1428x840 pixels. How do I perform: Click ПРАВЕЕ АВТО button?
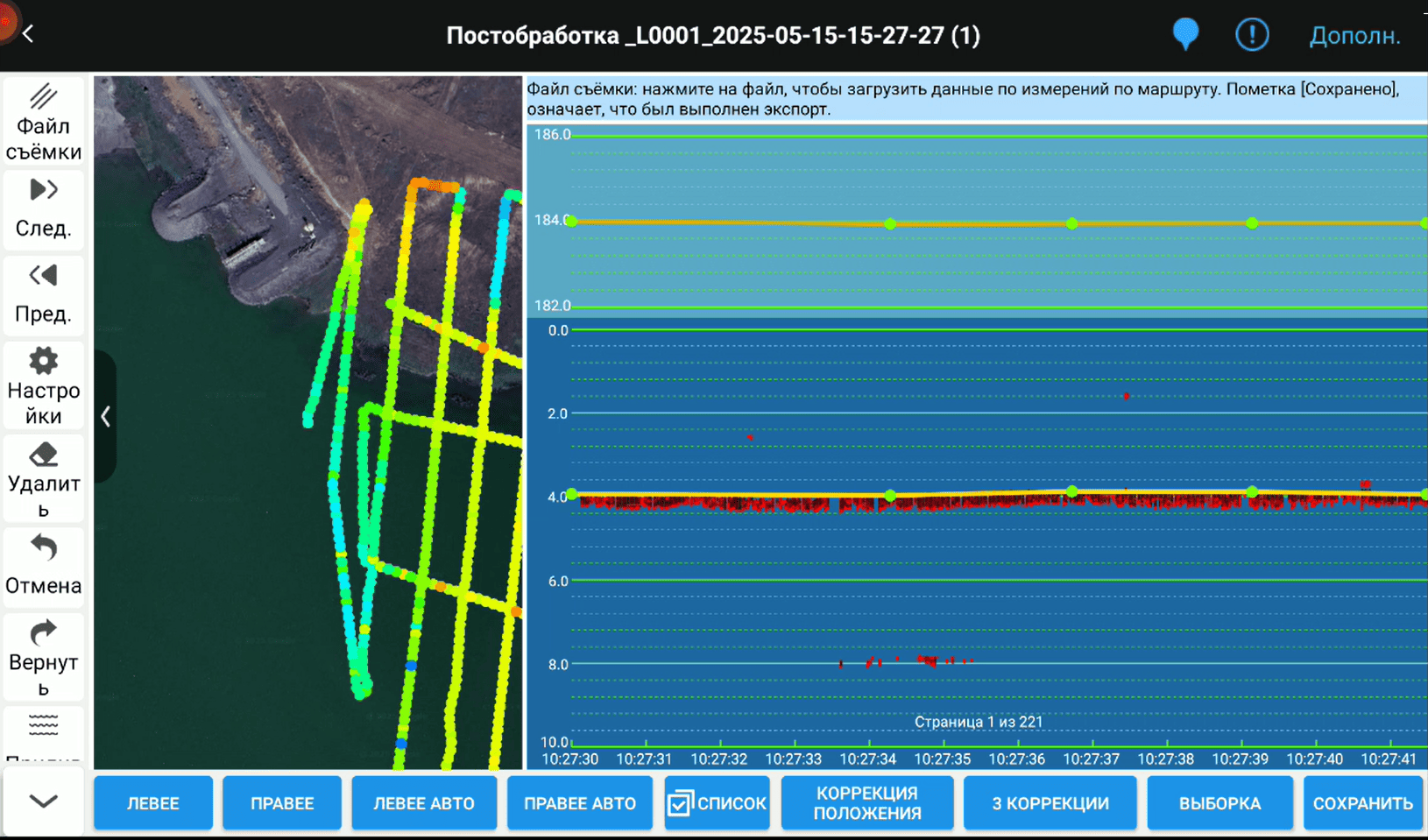(x=579, y=803)
